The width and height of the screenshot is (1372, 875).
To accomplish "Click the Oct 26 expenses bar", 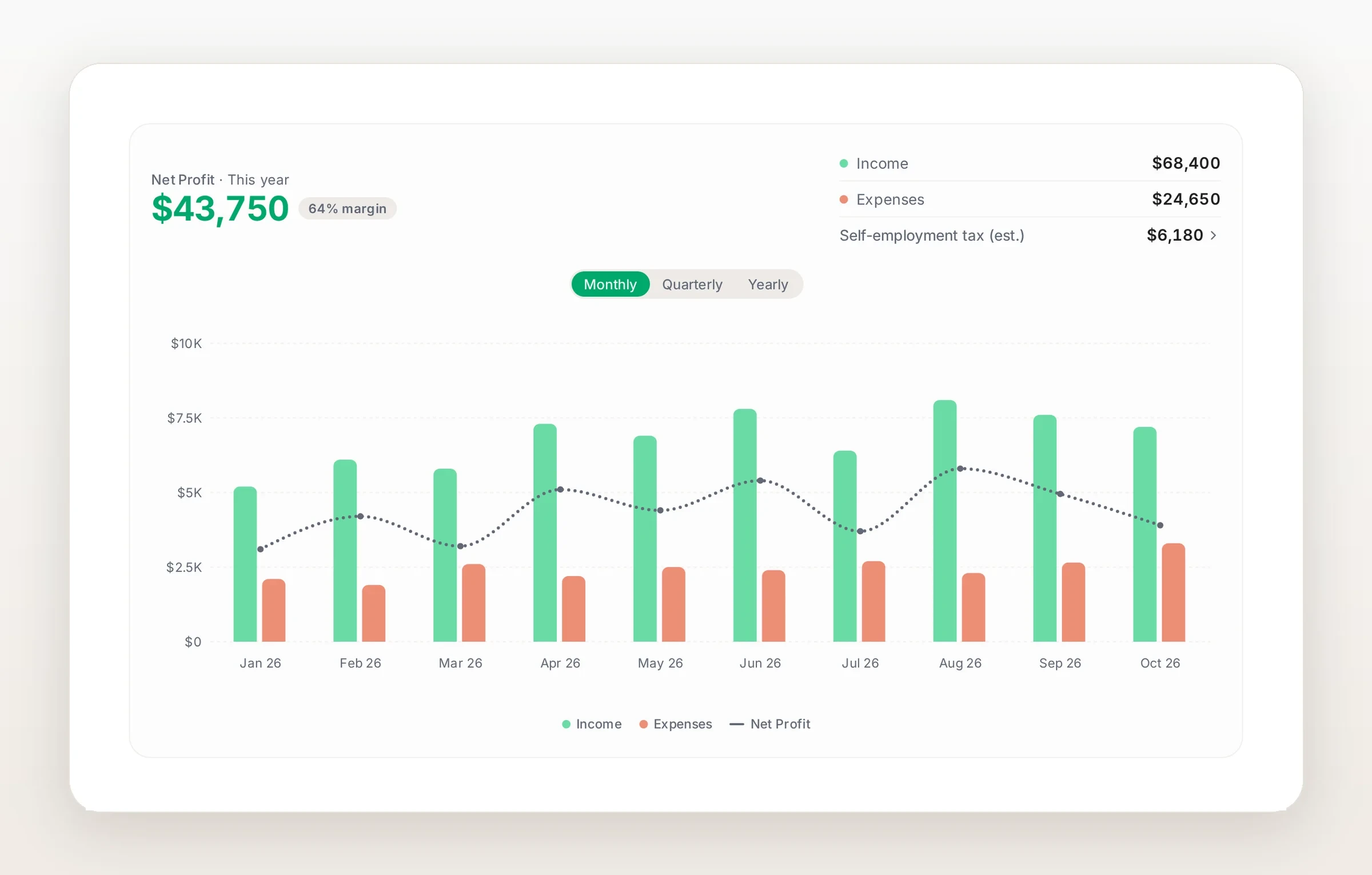I will [1174, 593].
